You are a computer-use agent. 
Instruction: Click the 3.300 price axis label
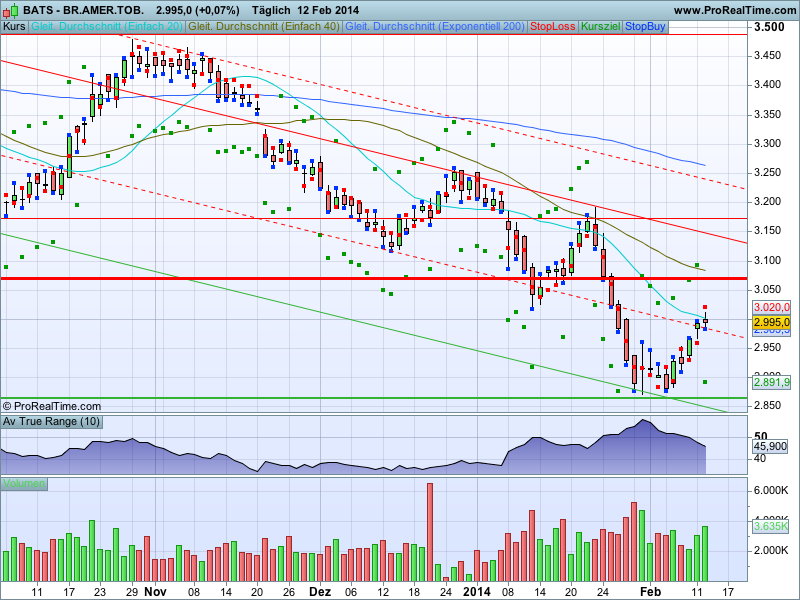[767, 143]
